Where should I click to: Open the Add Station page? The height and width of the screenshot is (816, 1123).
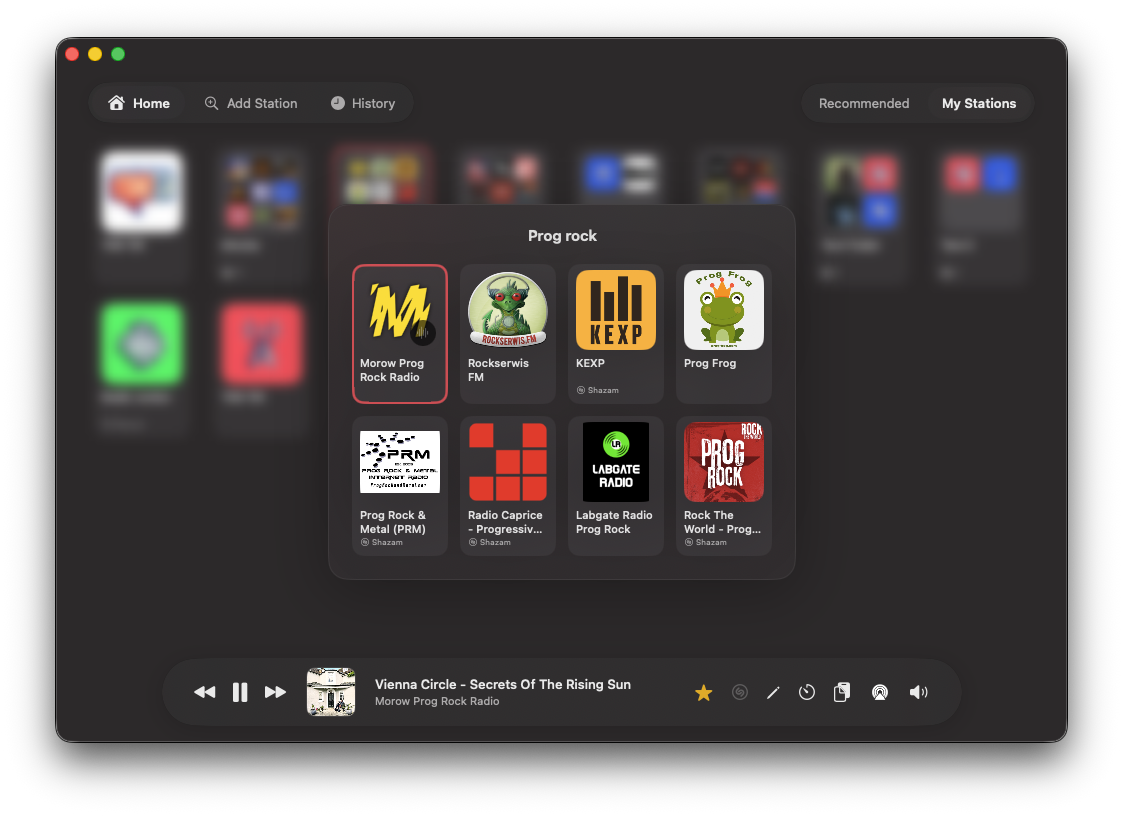[x=251, y=103]
